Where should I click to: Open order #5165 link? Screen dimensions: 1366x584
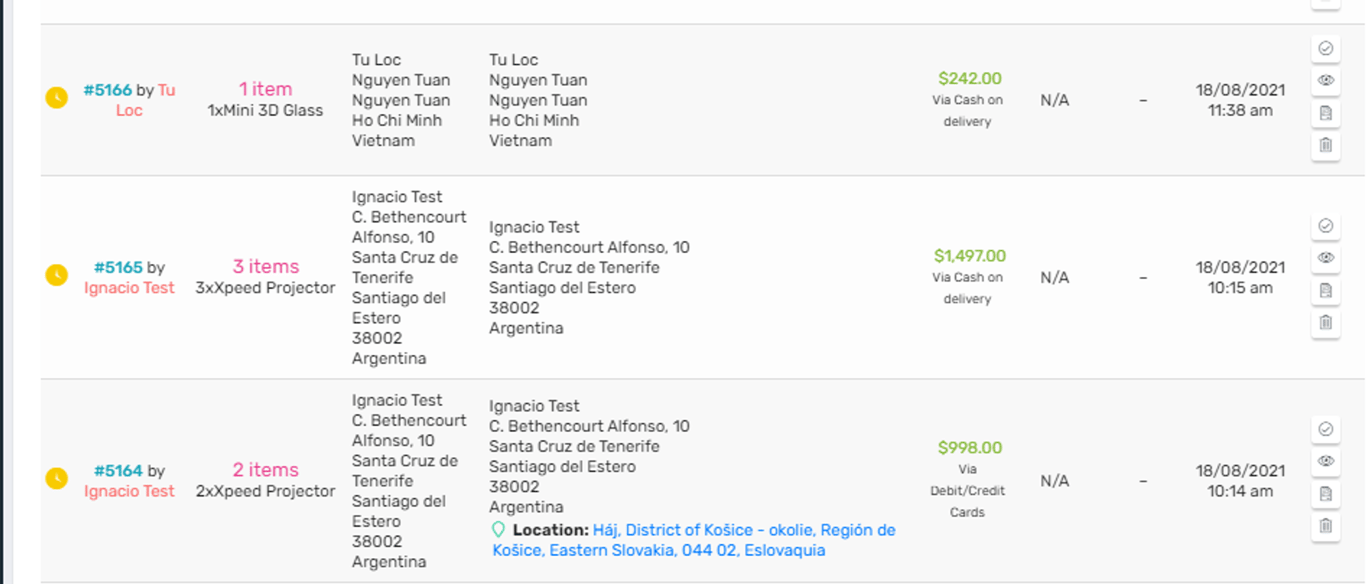[x=118, y=267]
